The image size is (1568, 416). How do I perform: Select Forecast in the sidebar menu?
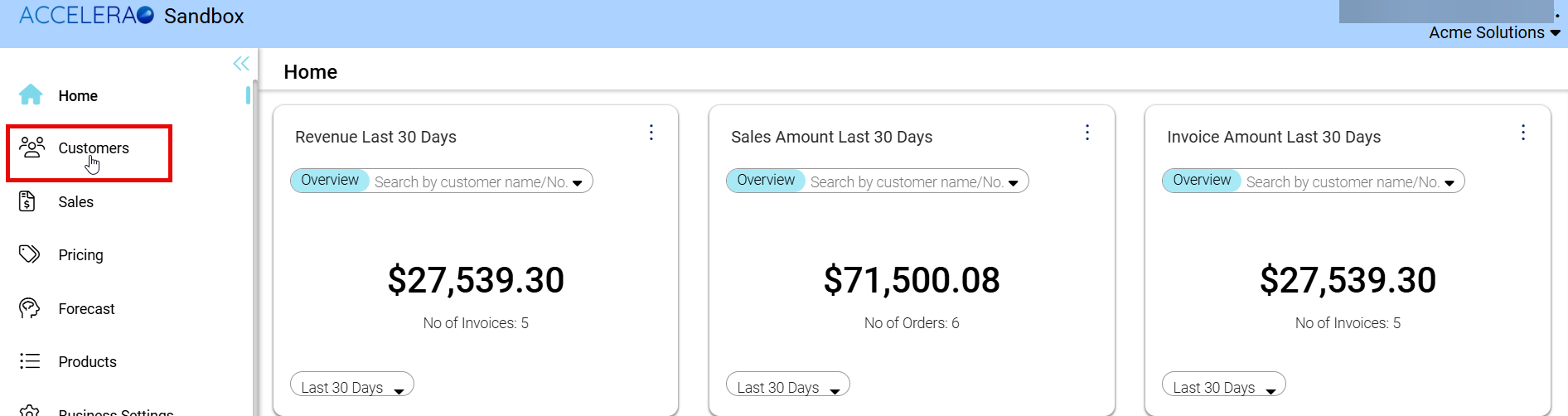pos(86,309)
